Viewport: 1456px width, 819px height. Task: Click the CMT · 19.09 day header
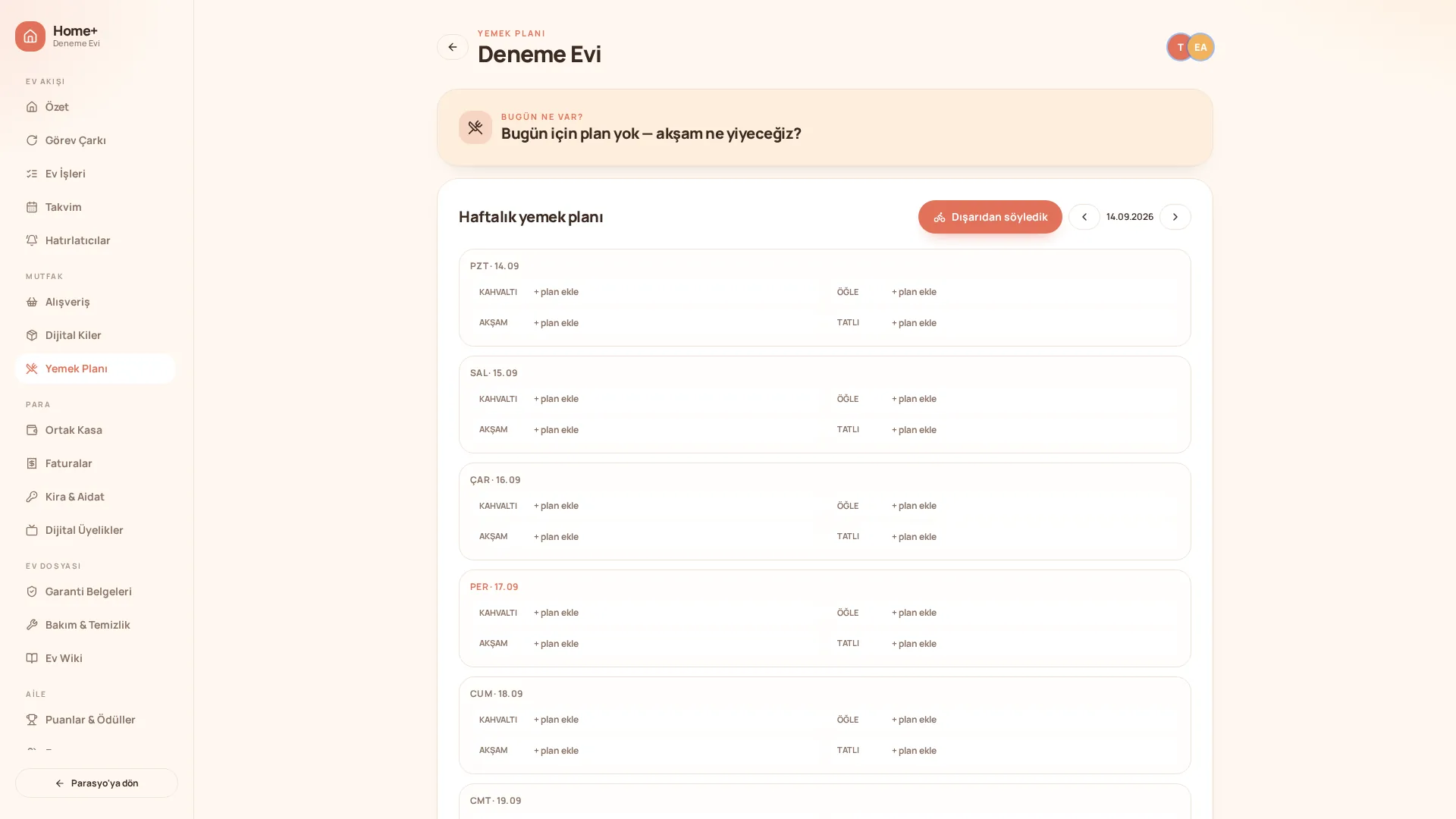tap(496, 801)
